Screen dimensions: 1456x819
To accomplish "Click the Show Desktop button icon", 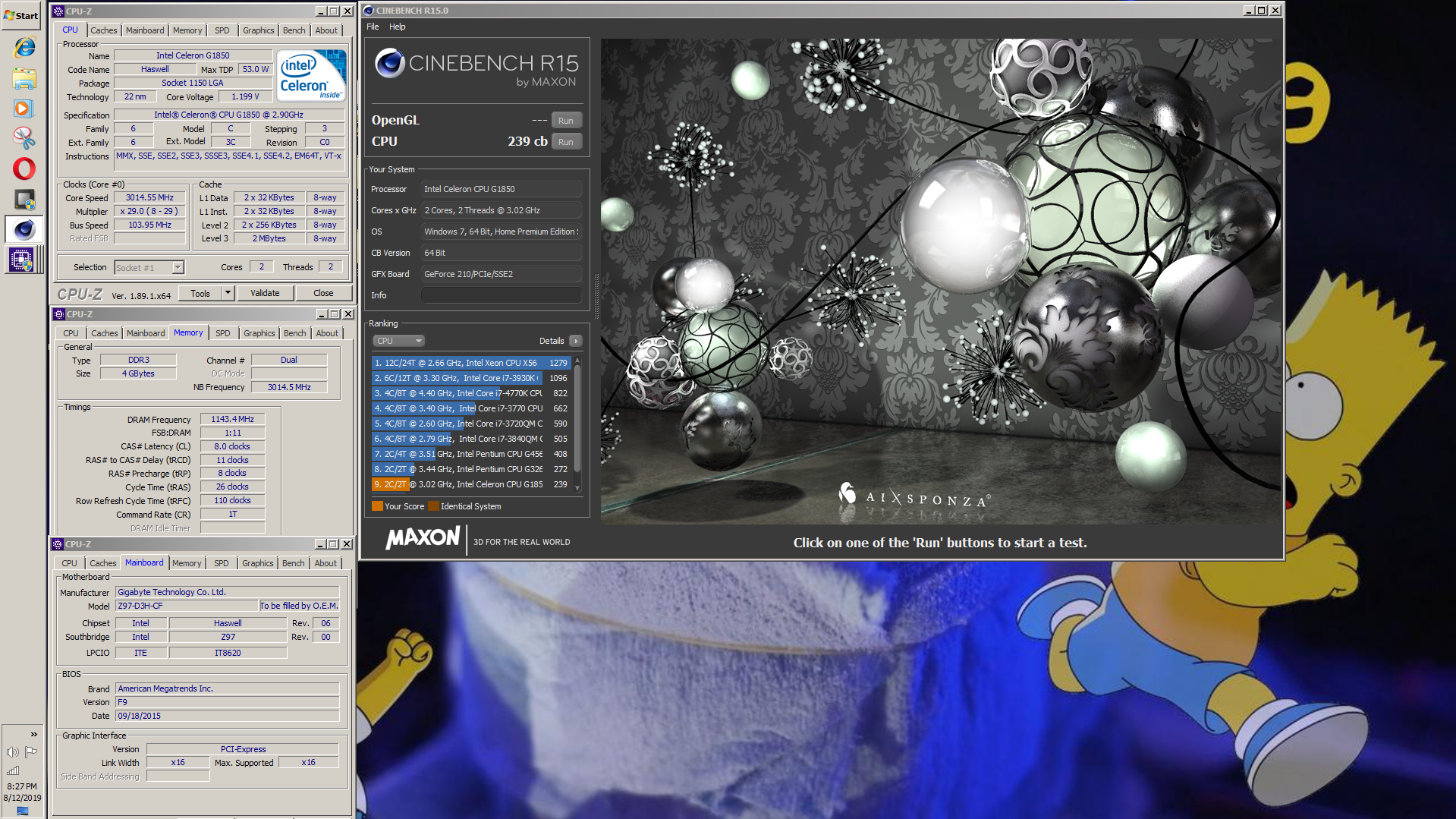I will pyautogui.click(x=22, y=811).
